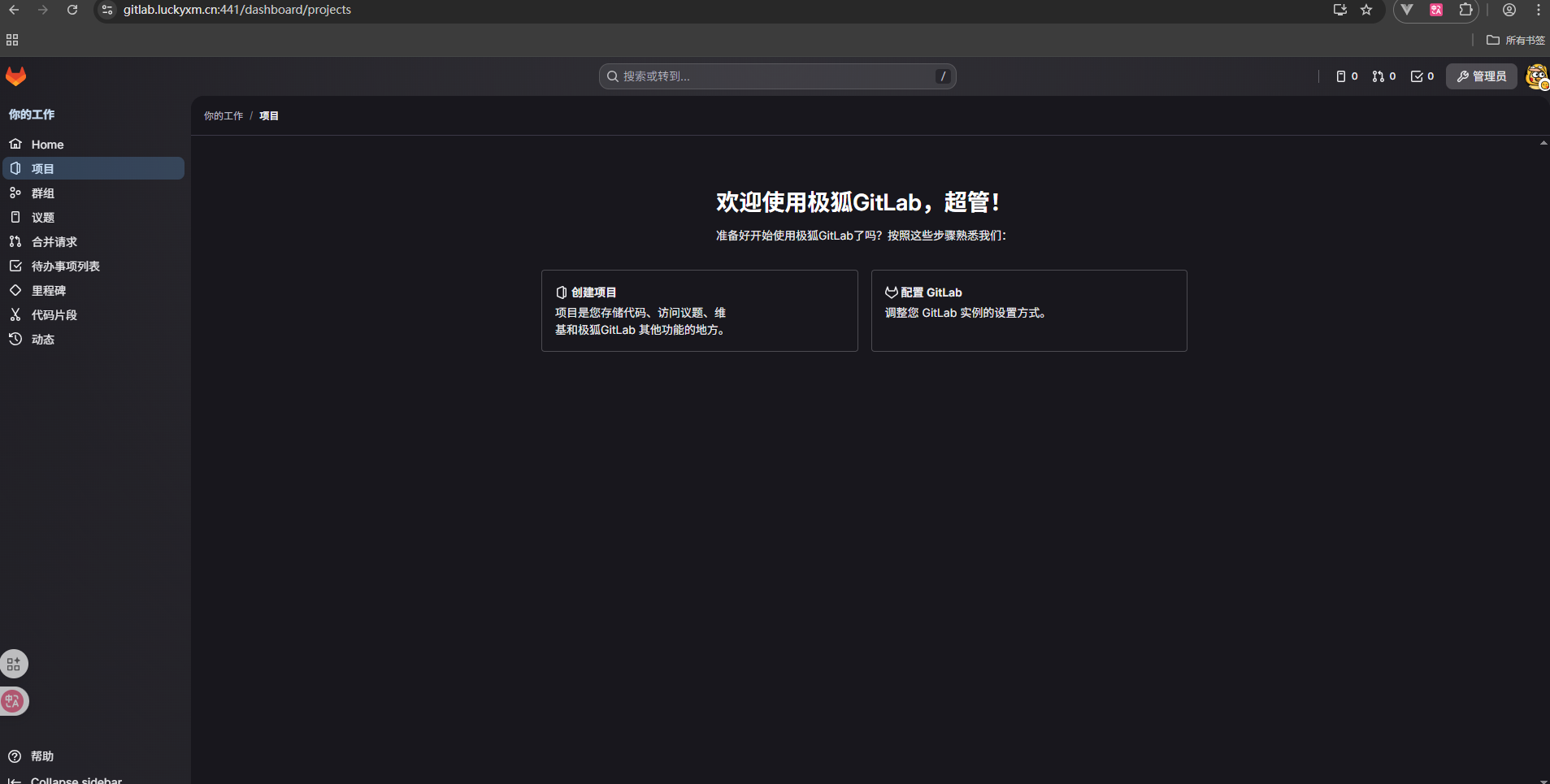Image resolution: width=1550 pixels, height=784 pixels.
Task: Open assigned issues counter in top bar
Action: (x=1347, y=76)
